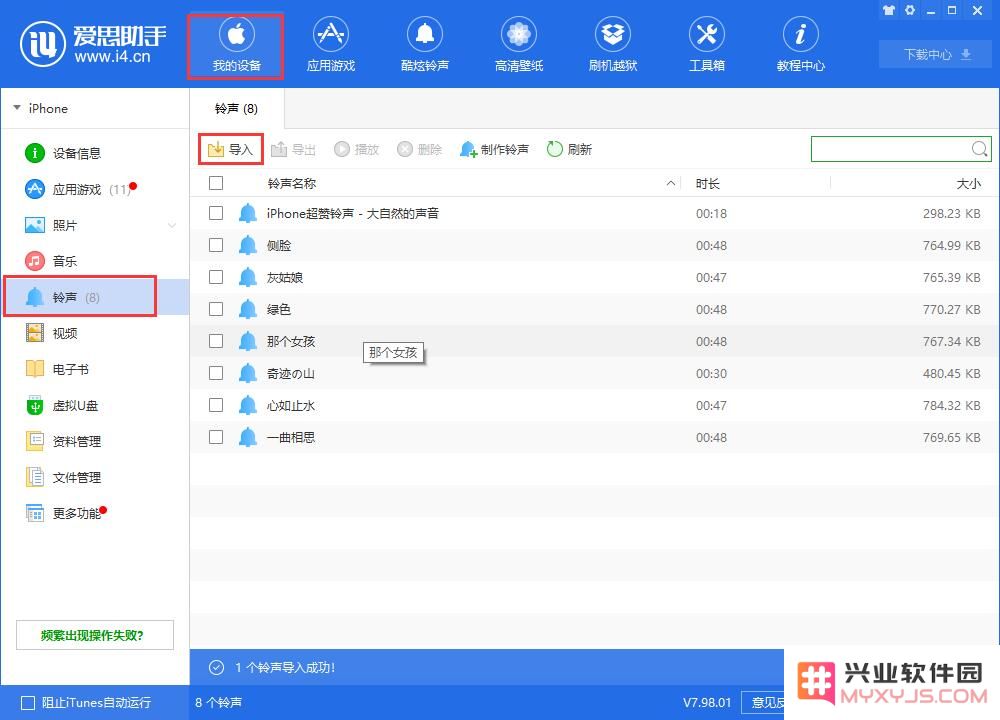Open the 我的设备 section
The width and height of the screenshot is (1000, 720).
coord(236,46)
